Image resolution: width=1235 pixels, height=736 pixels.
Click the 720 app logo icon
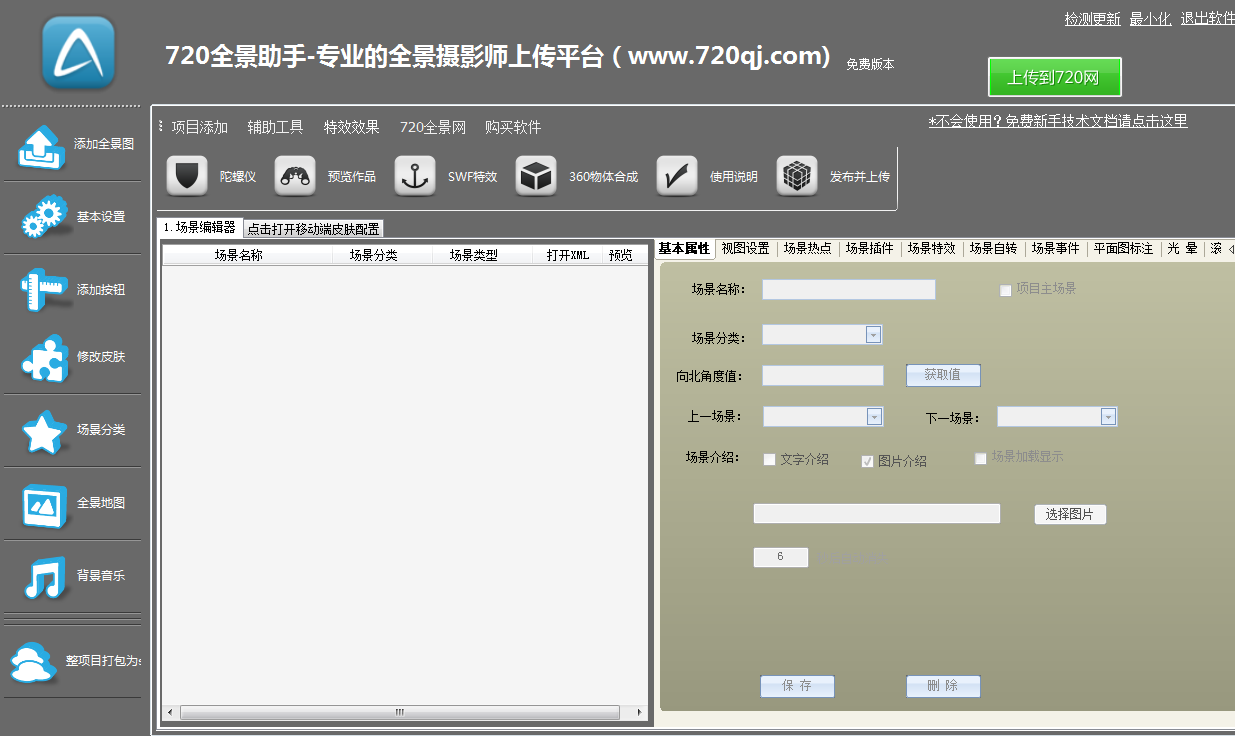pos(78,52)
